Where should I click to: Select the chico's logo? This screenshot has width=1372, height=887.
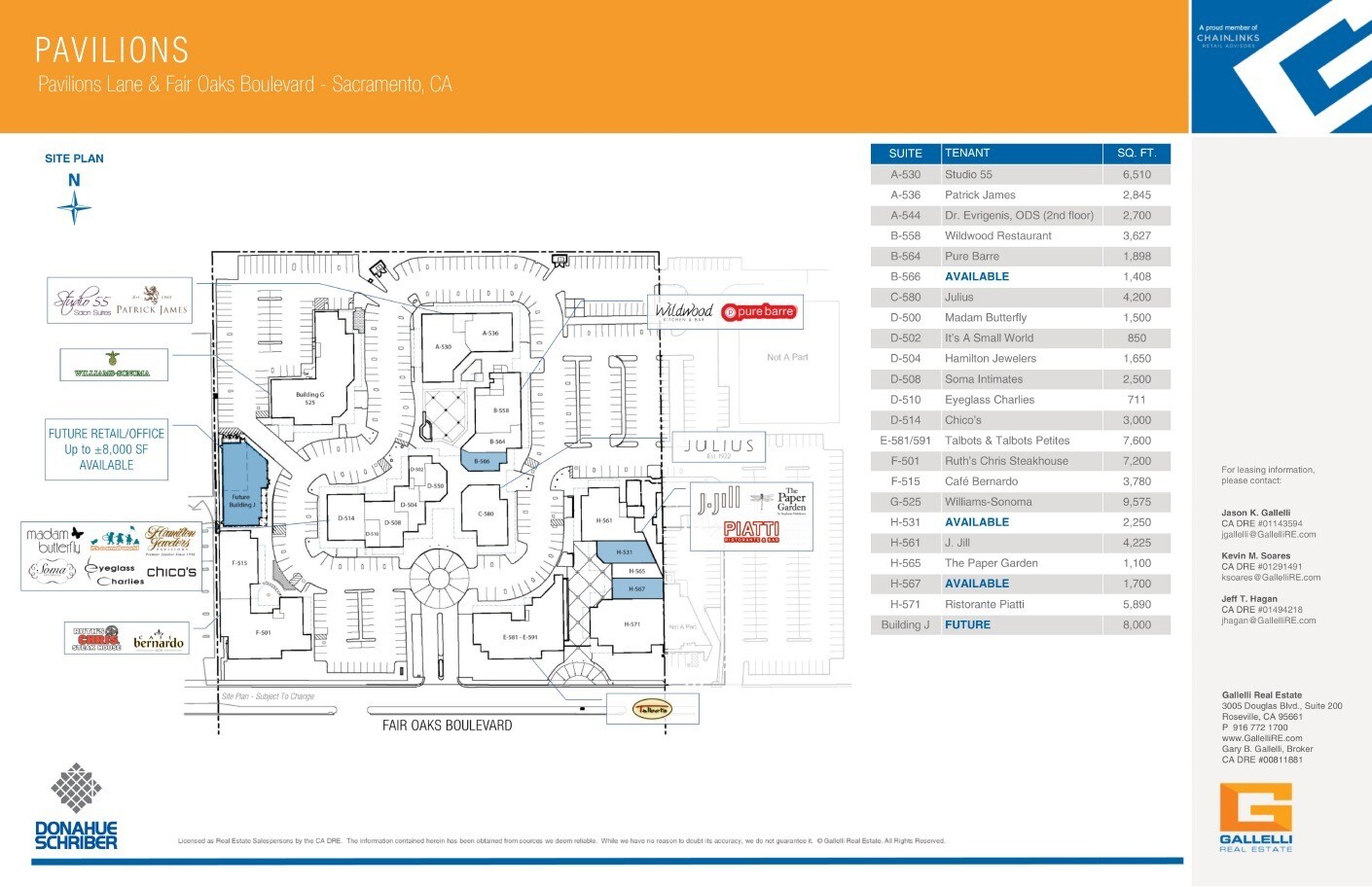click(172, 572)
